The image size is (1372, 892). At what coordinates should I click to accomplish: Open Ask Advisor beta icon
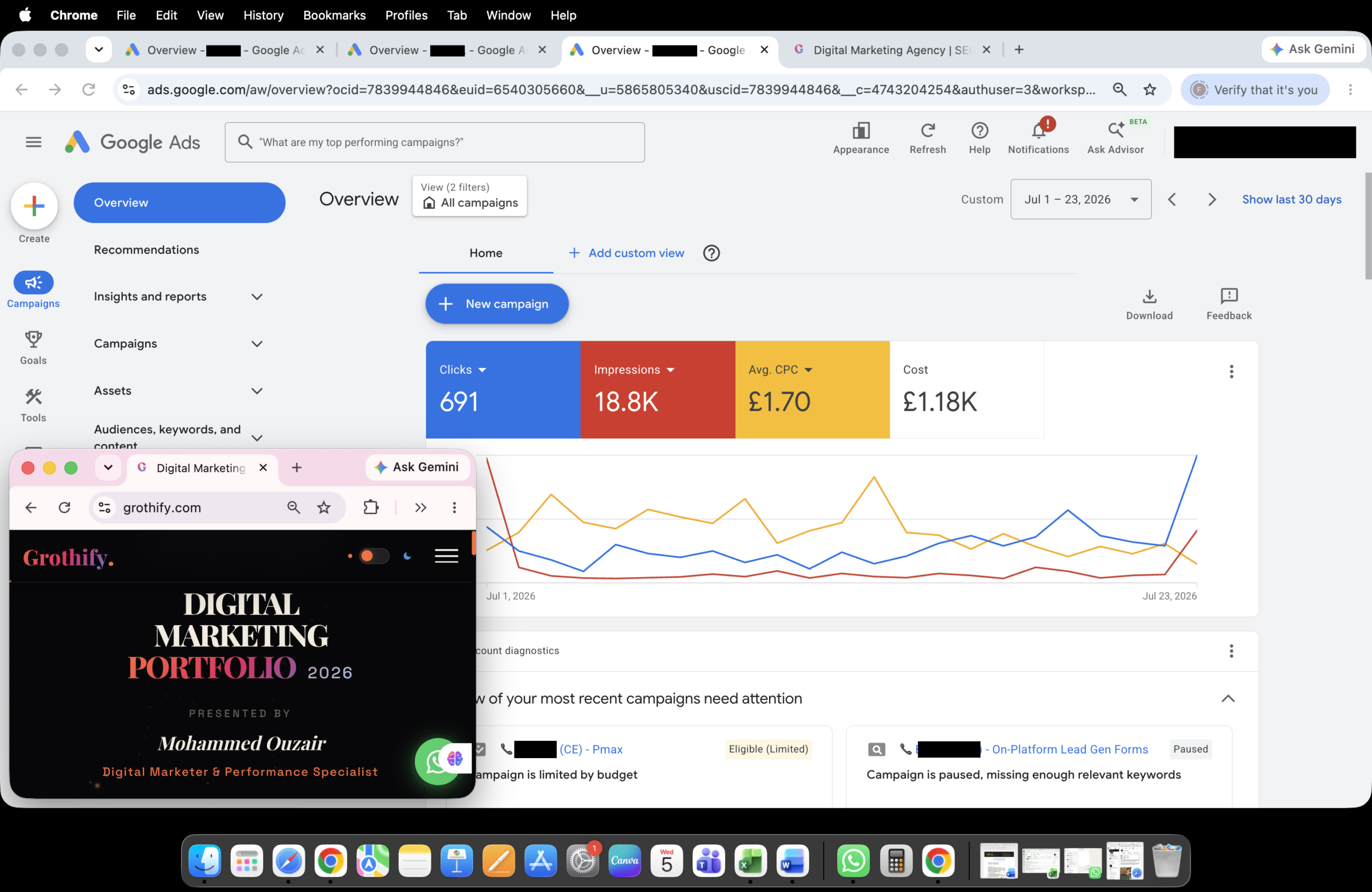tap(1115, 131)
